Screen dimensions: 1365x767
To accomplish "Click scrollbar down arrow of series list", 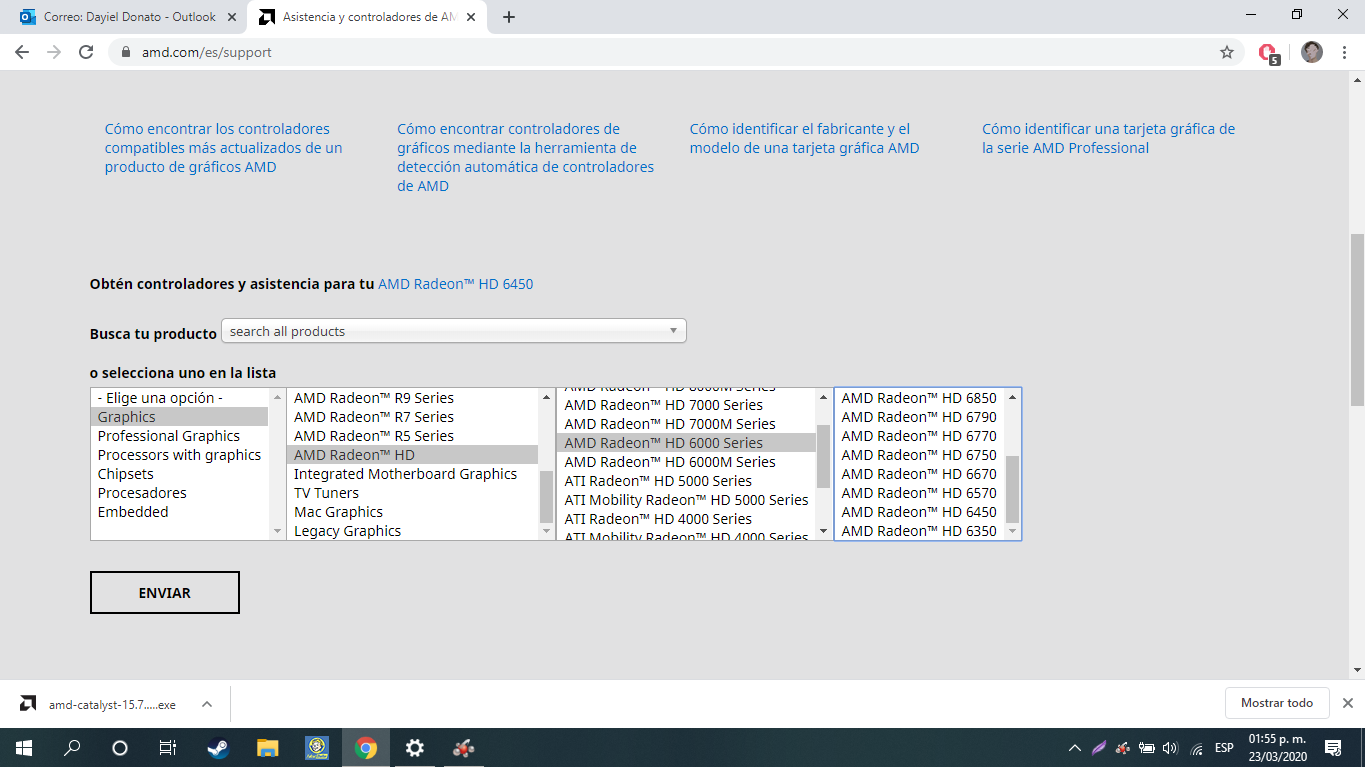I will tap(823, 531).
